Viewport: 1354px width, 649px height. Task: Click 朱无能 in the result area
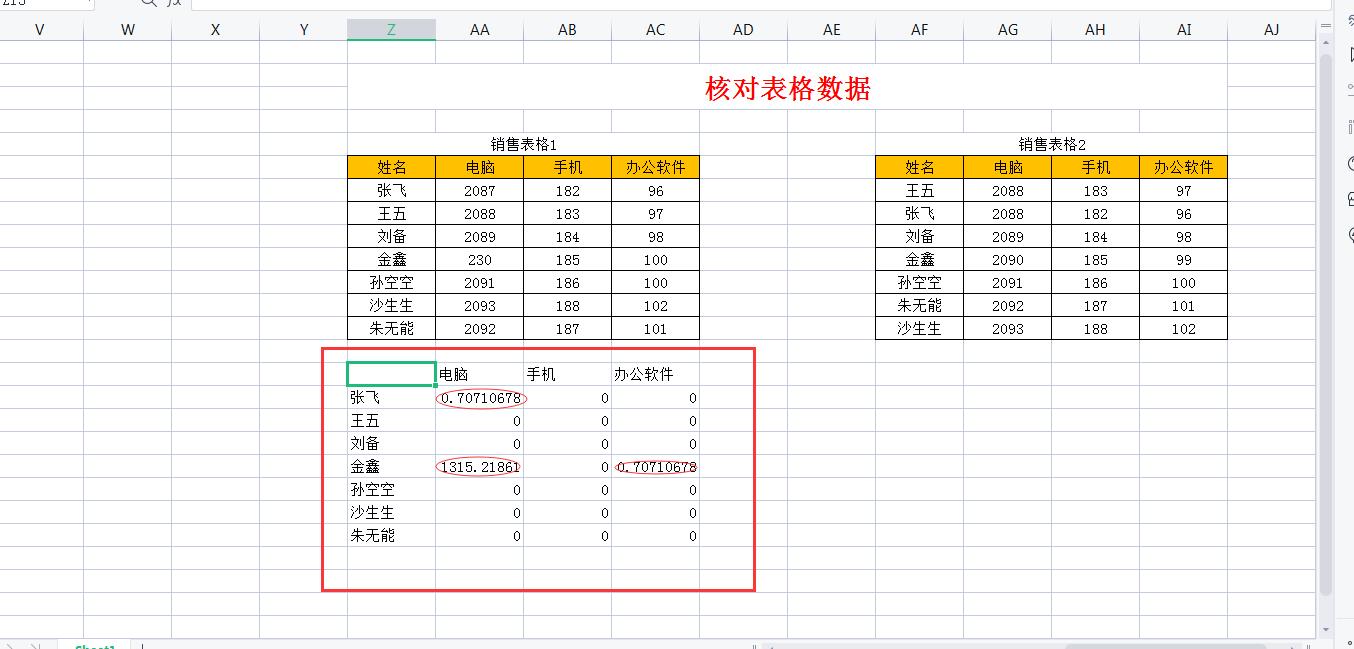point(392,535)
